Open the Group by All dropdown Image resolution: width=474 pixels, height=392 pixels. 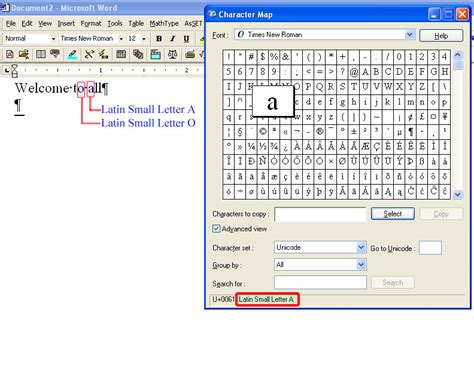361,265
